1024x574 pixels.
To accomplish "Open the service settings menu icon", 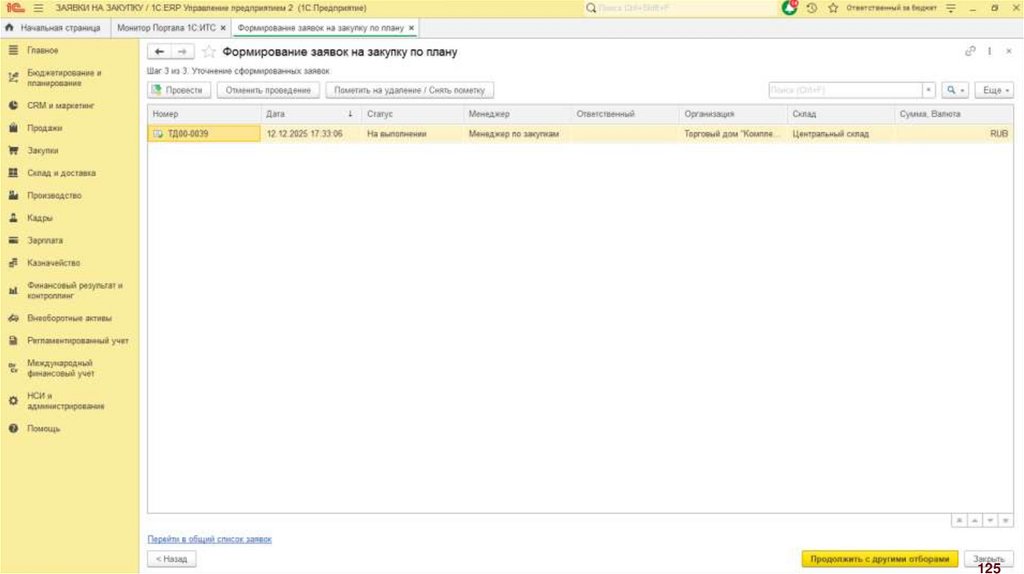I will click(951, 8).
